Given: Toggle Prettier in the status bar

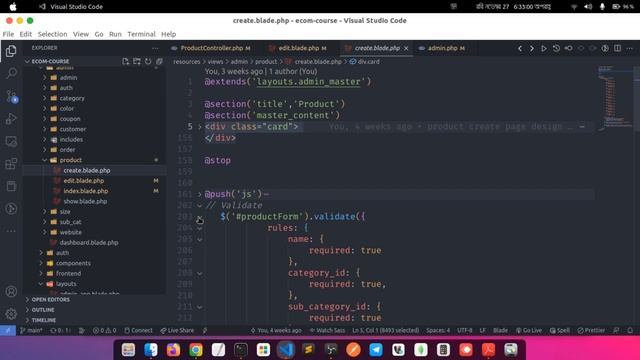Looking at the screenshot, I should 591,330.
